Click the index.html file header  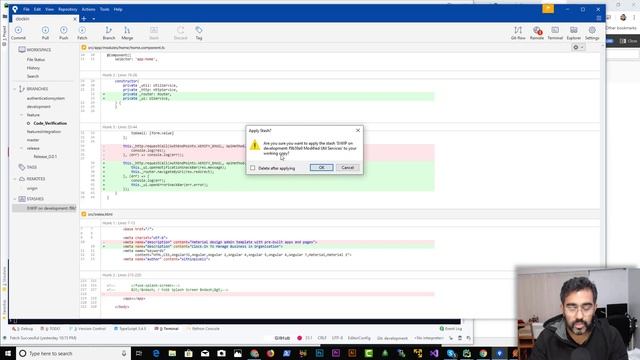100,214
